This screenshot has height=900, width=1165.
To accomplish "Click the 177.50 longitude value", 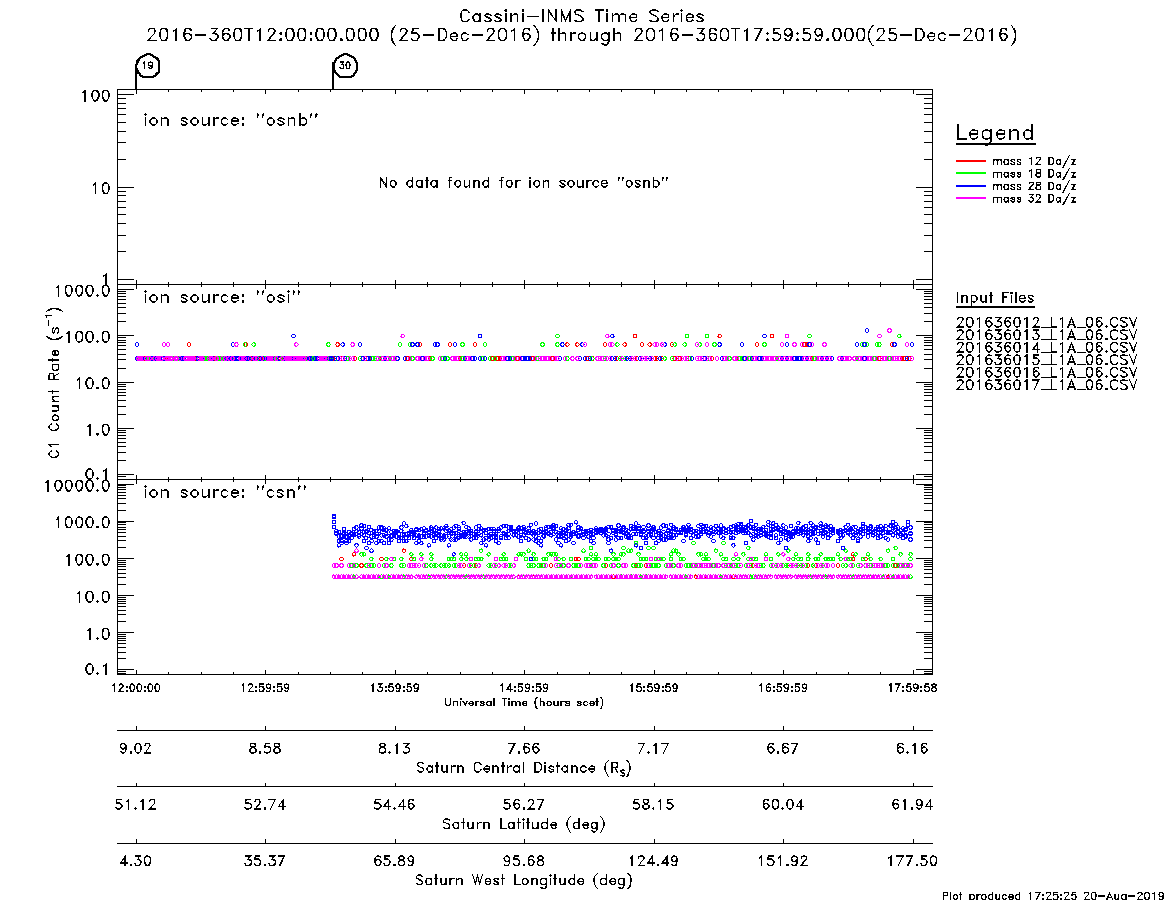I will [x=912, y=861].
